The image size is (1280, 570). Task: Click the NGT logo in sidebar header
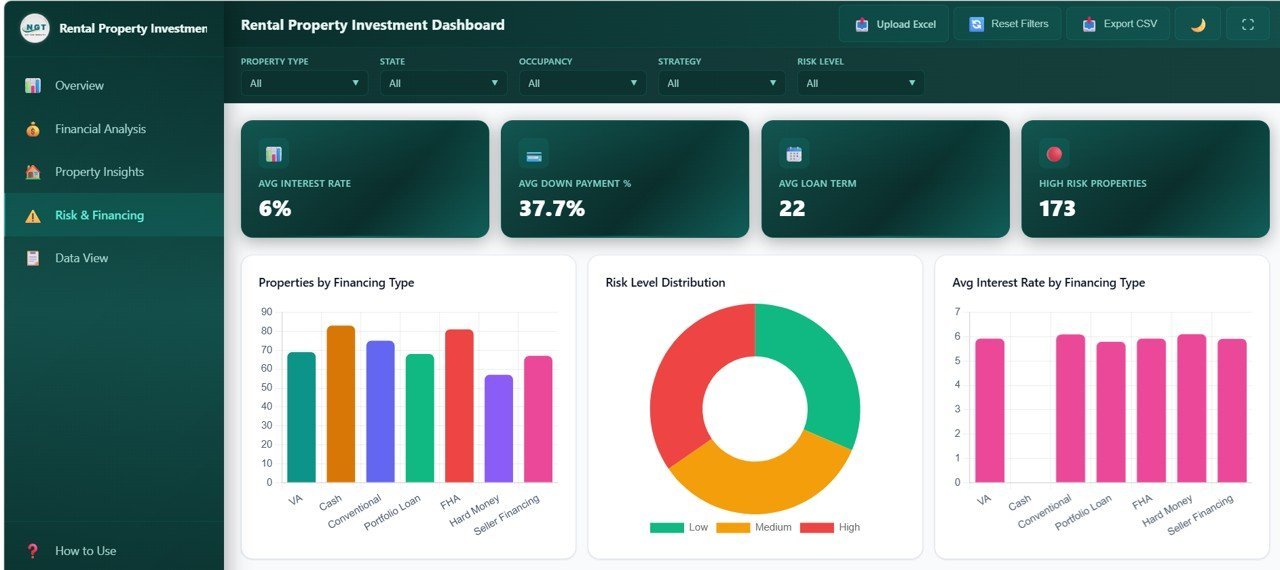click(x=35, y=28)
